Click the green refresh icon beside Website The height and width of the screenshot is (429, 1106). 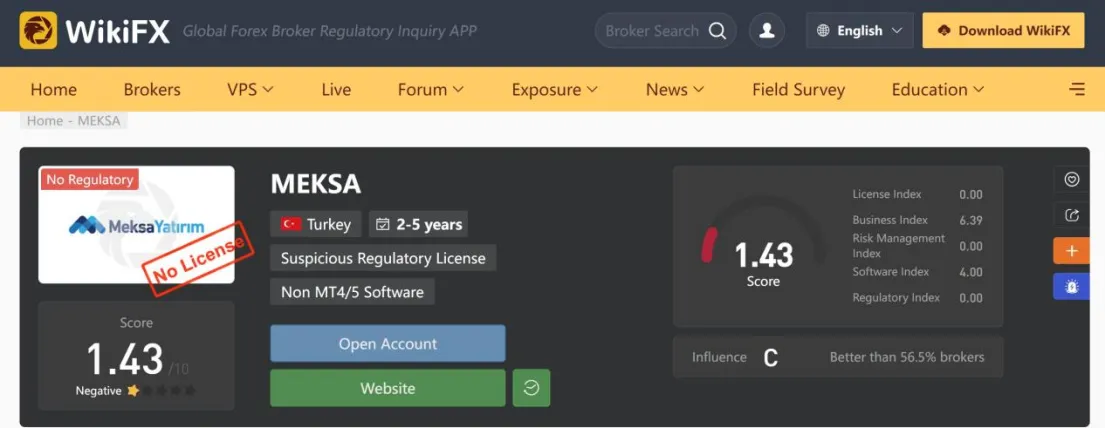(531, 388)
